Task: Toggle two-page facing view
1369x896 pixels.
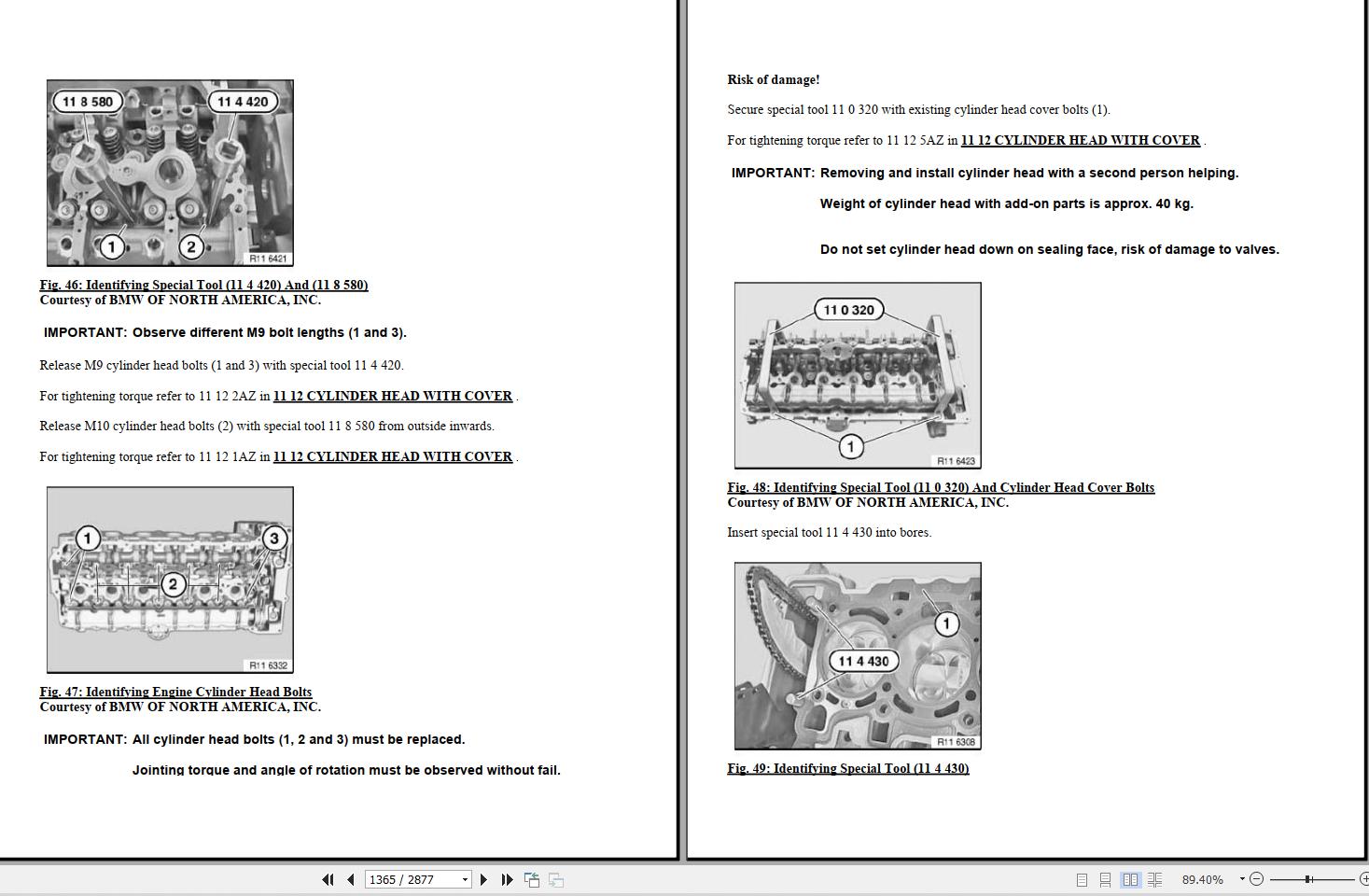Action: click(x=1130, y=879)
